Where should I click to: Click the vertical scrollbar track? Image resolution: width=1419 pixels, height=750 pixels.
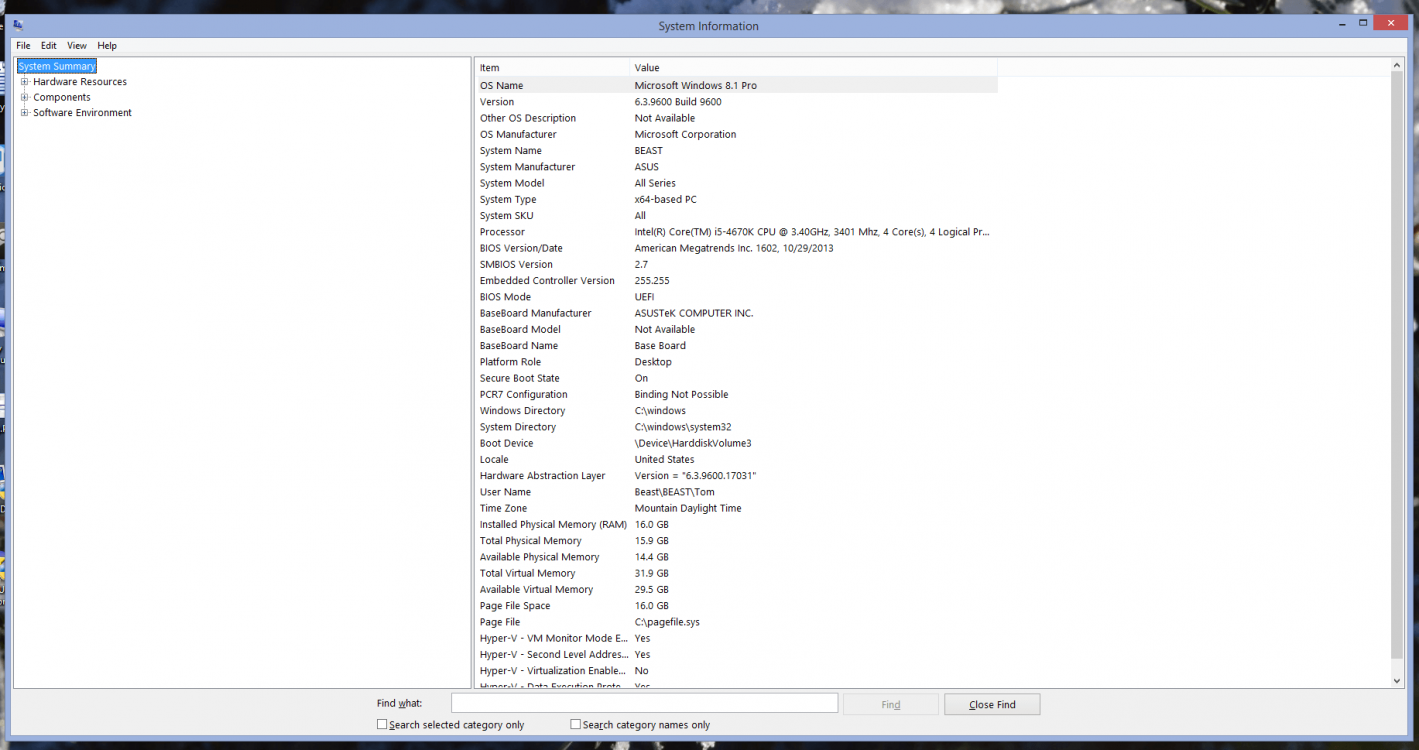coord(1397,400)
